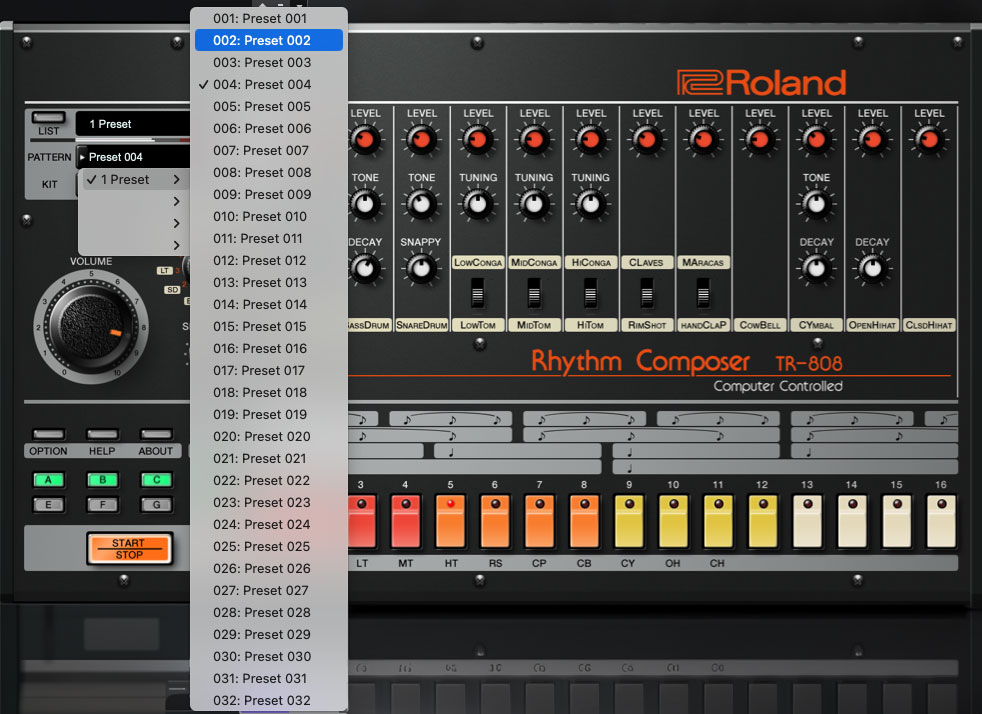The width and height of the screenshot is (982, 714).
Task: Select variation button E
Action: 48,504
